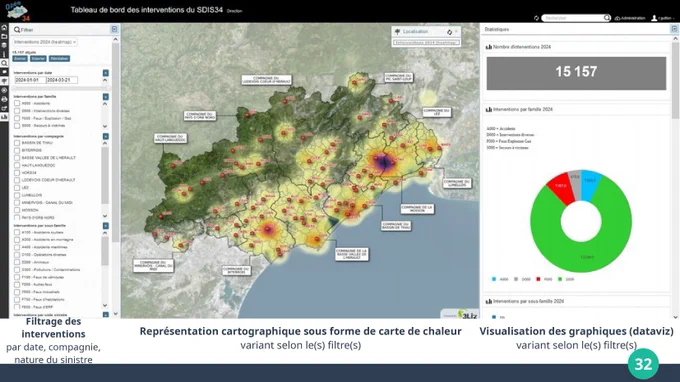
Task: Click the up arrow of the sous-famille list
Action: point(105,233)
